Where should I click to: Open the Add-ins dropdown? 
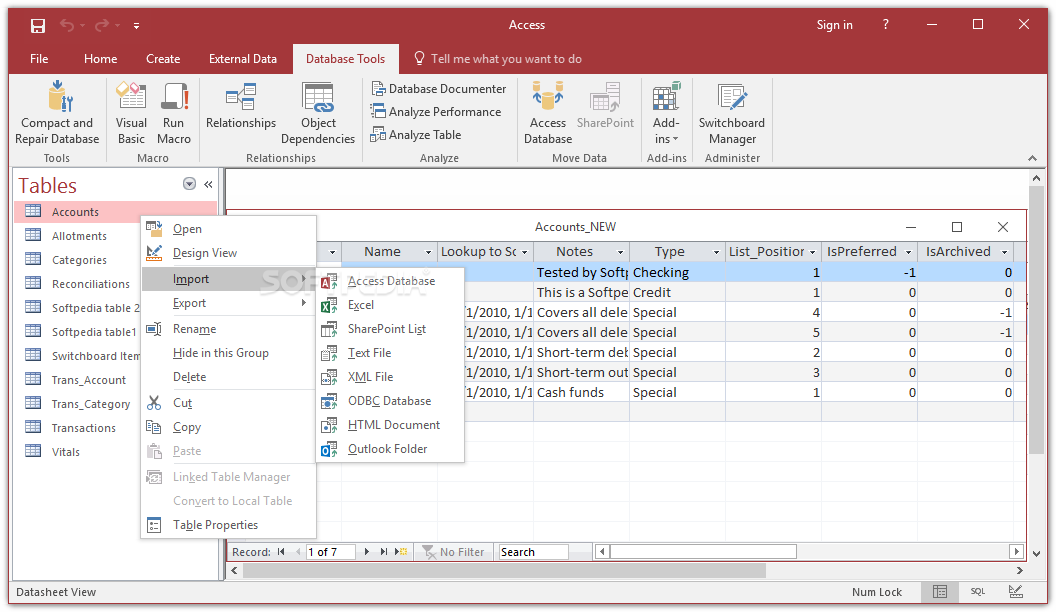[666, 112]
